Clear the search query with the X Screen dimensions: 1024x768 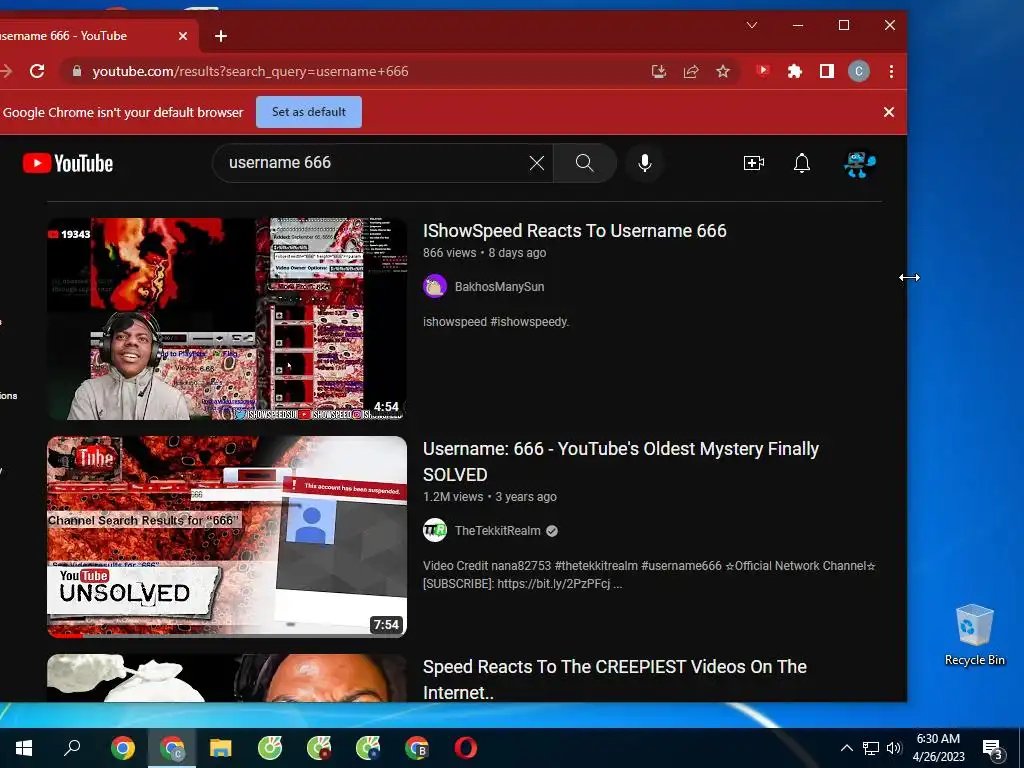(x=537, y=163)
